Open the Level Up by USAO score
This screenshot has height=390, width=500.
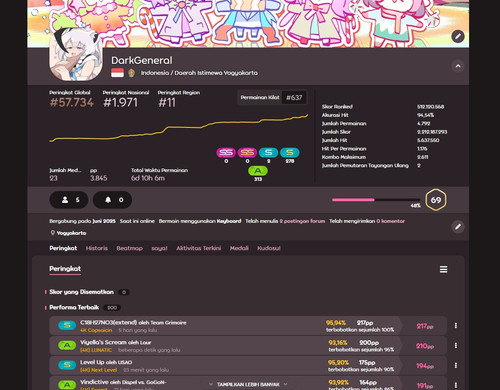click(x=106, y=362)
